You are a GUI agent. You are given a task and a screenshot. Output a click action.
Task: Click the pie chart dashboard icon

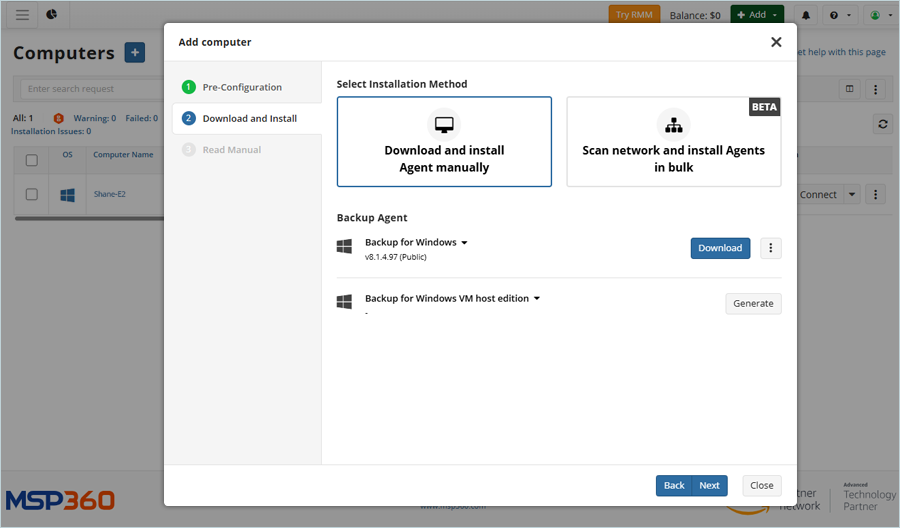pyautogui.click(x=52, y=15)
